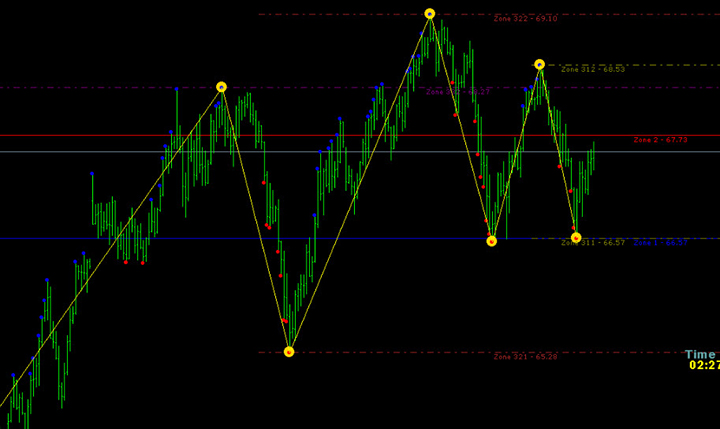Click the 'Time' label in the corner
Image resolution: width=720 pixels, height=429 pixels.
pos(701,354)
